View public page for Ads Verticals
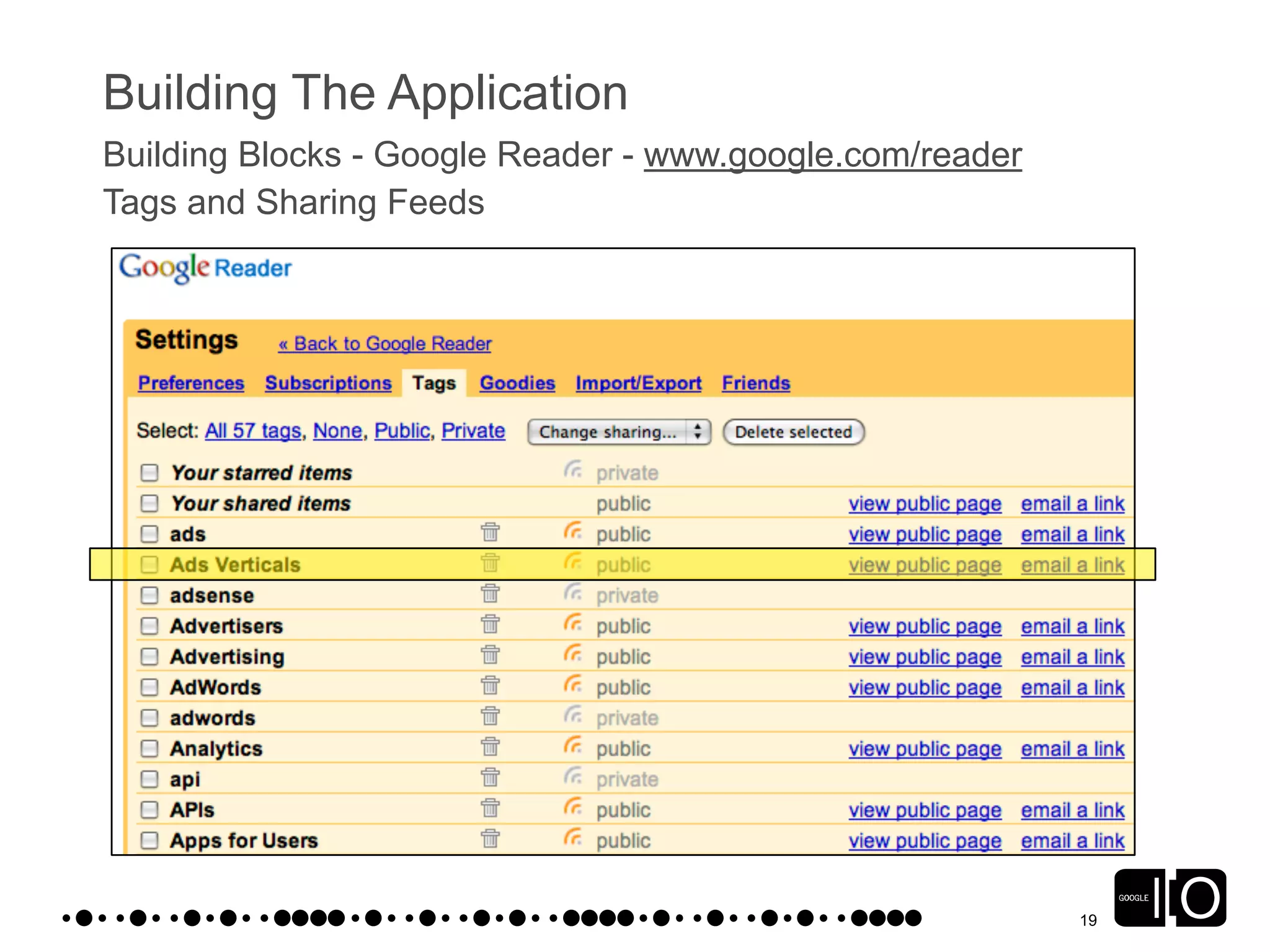Viewport: 1270px width, 952px height. point(925,565)
